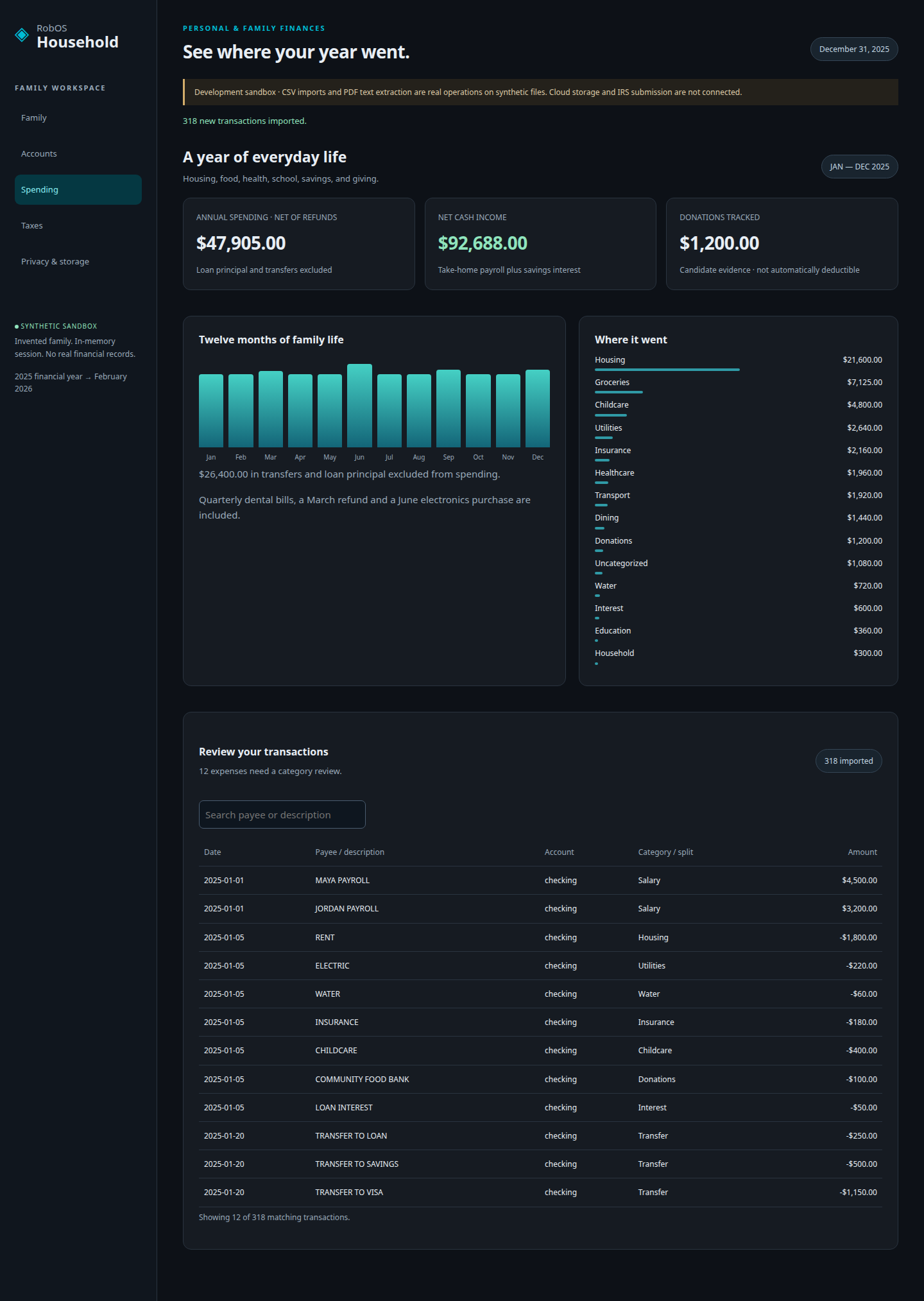This screenshot has height=1301, width=924.
Task: Go to the Accounts section
Action: coord(78,154)
